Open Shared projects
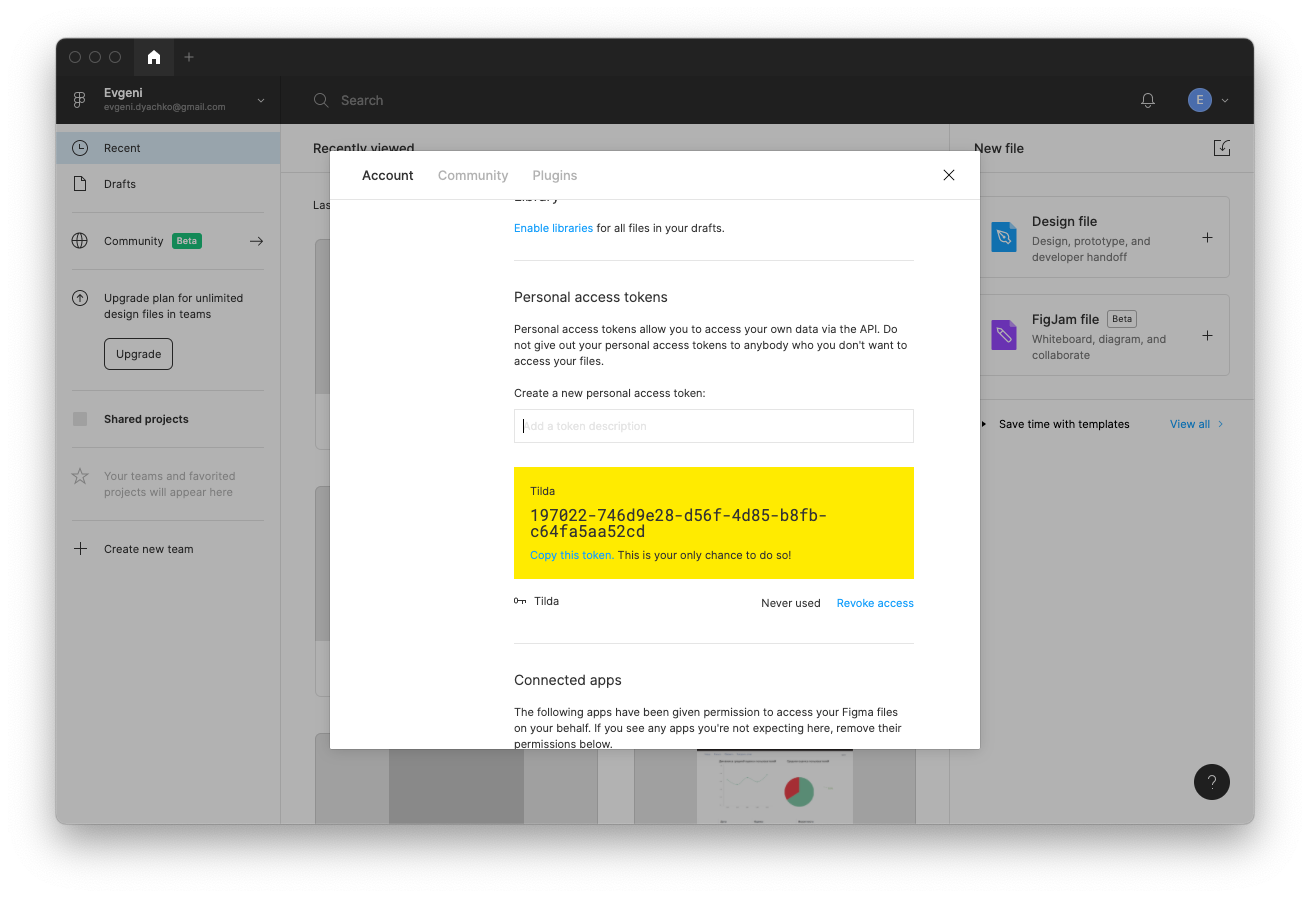Viewport: 1310px width, 898px height. [x=146, y=419]
